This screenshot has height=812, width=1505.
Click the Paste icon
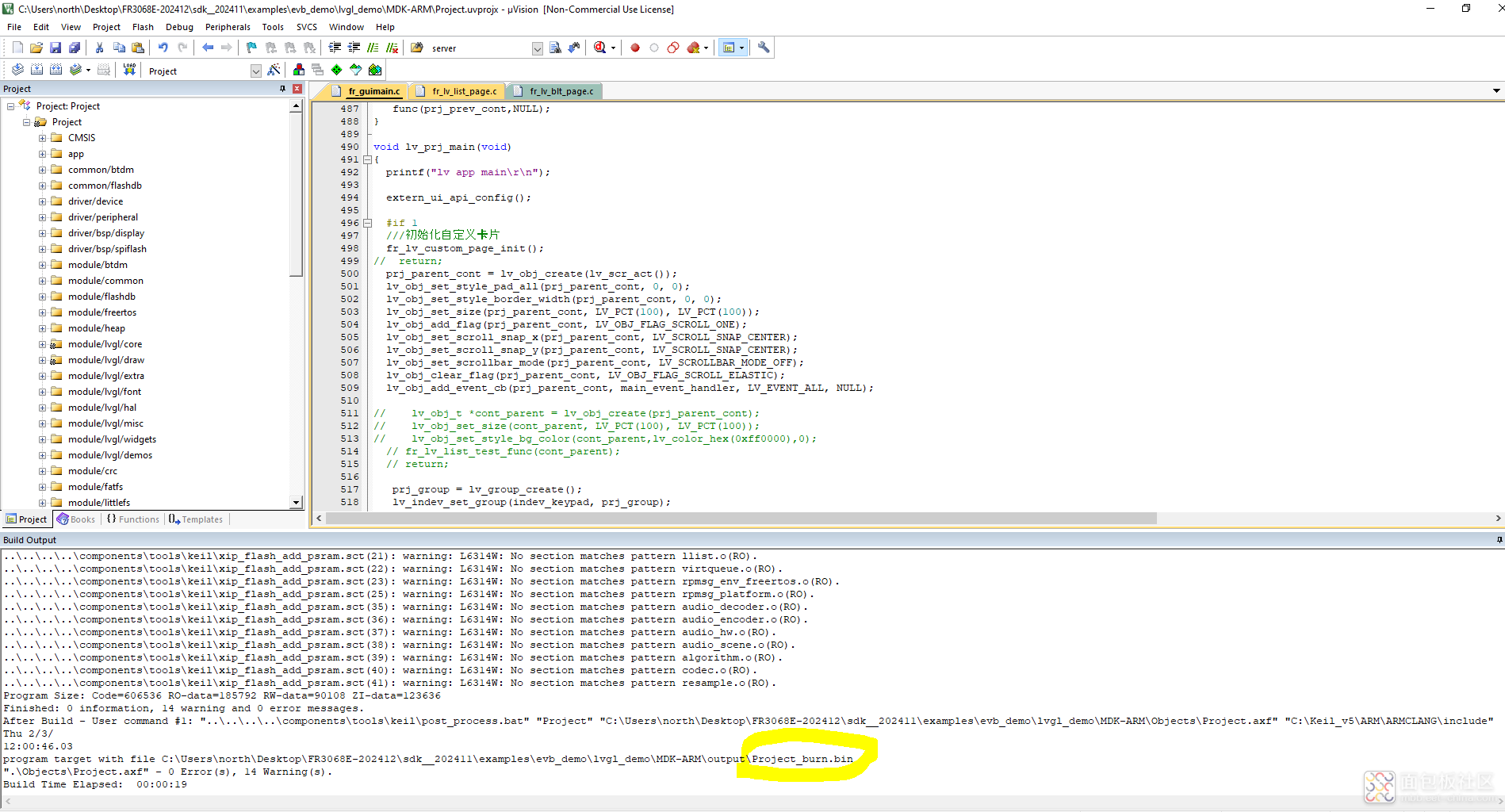(x=138, y=48)
